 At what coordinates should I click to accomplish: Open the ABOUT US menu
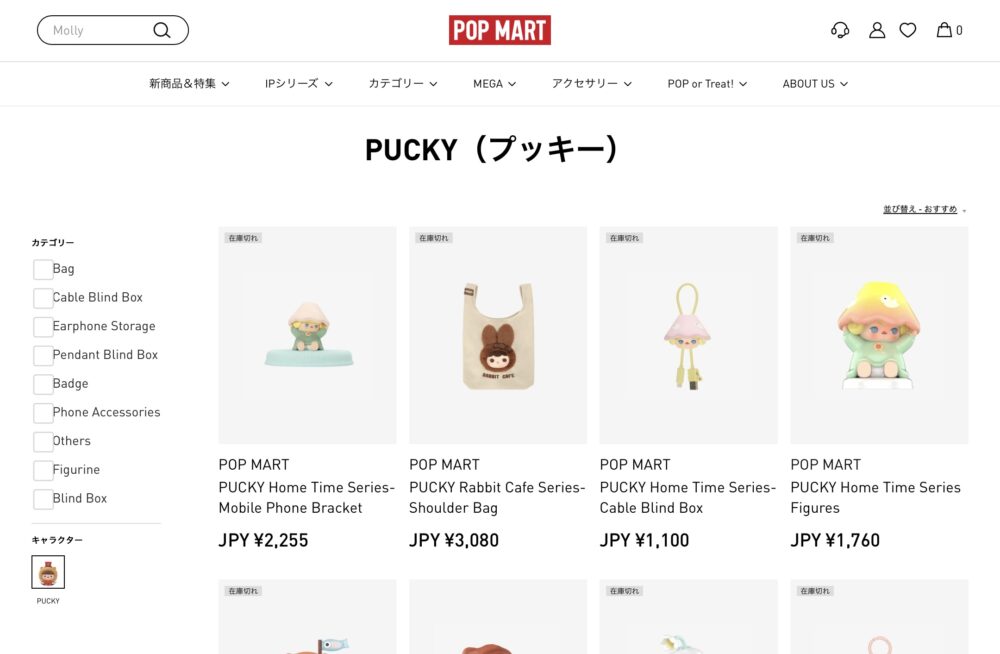point(815,84)
